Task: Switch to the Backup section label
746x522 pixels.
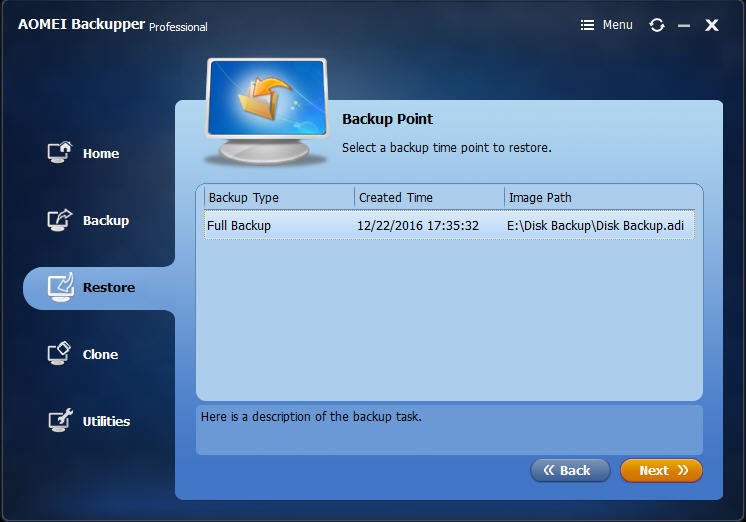Action: 106,220
